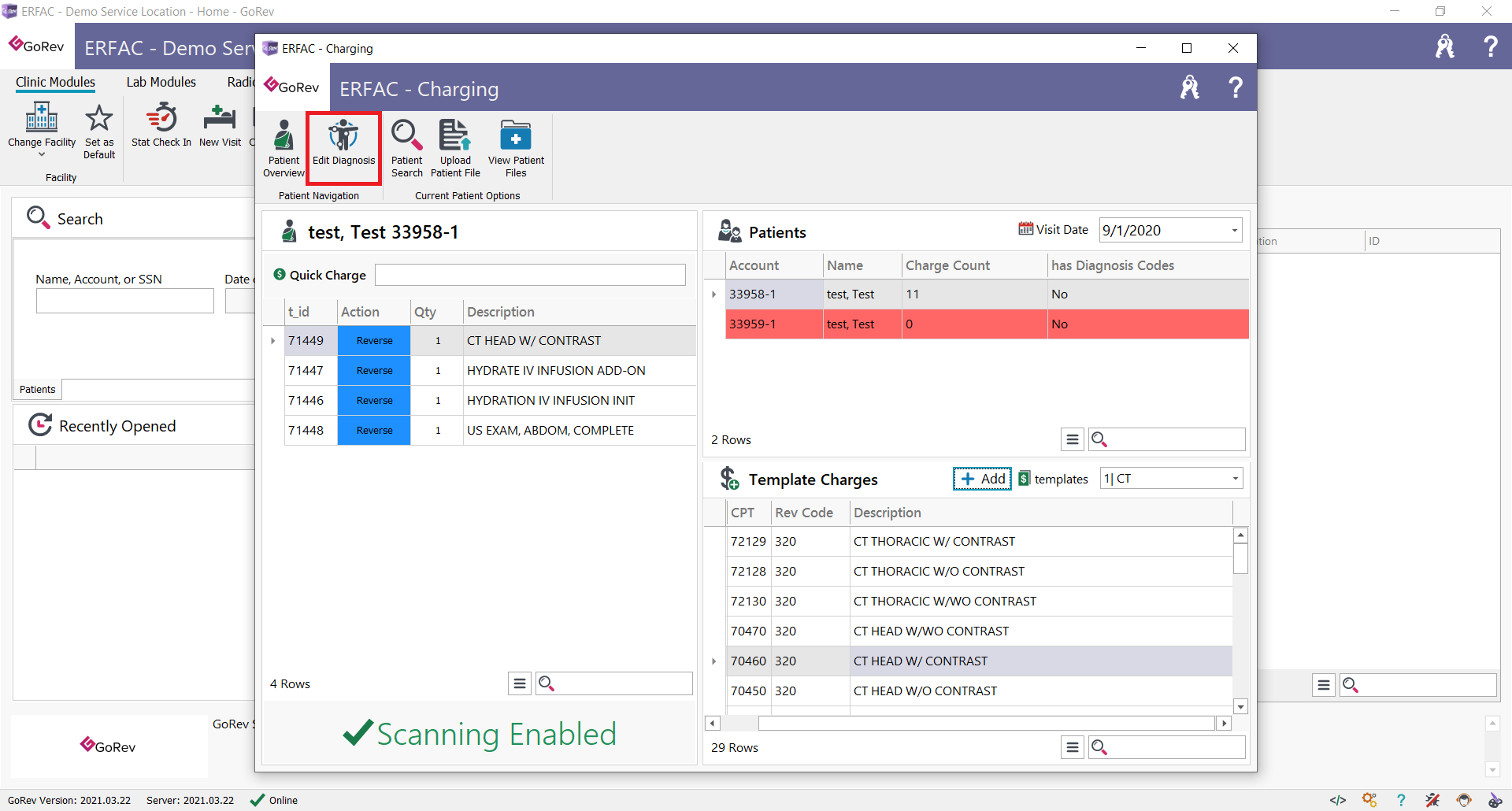Expand template row 70460 CT HEAD W/ CONTRAST
This screenshot has height=811, width=1512.
713,661
